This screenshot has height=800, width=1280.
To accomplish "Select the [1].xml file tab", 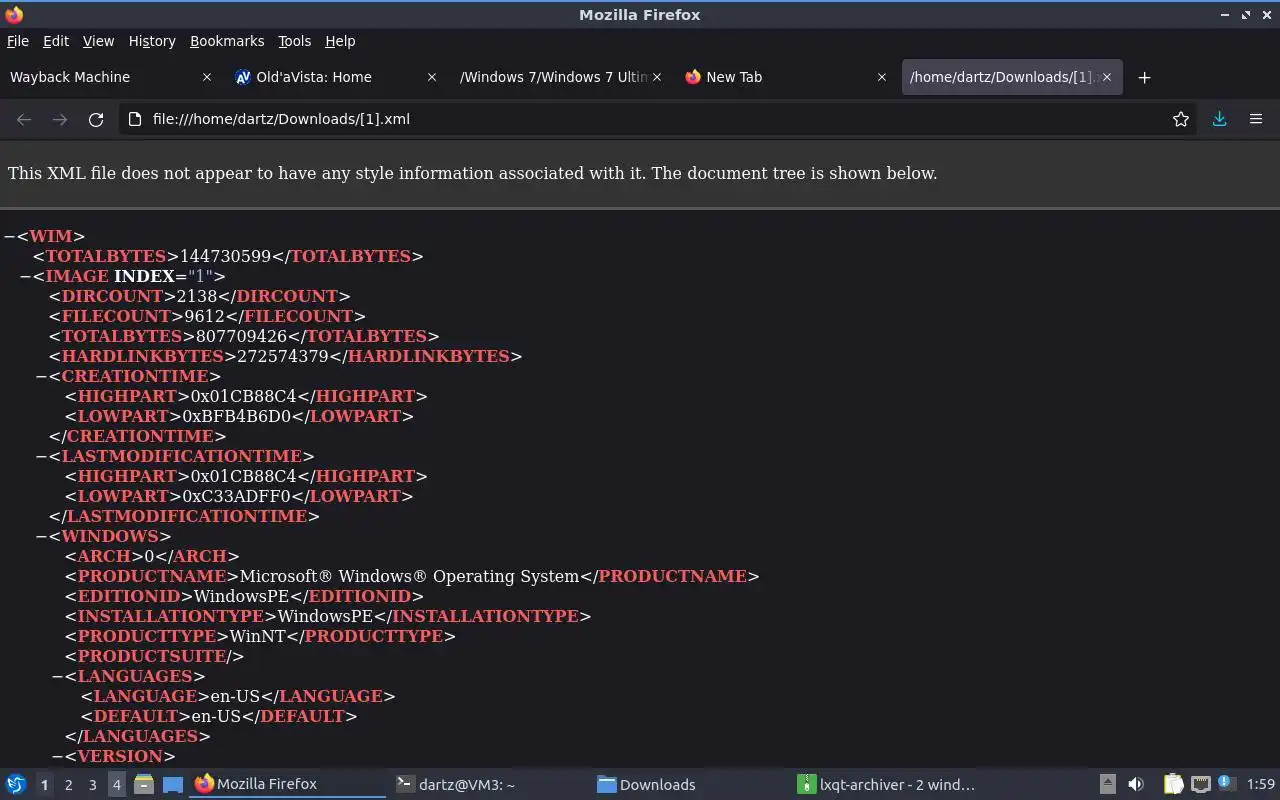I will [x=1010, y=77].
